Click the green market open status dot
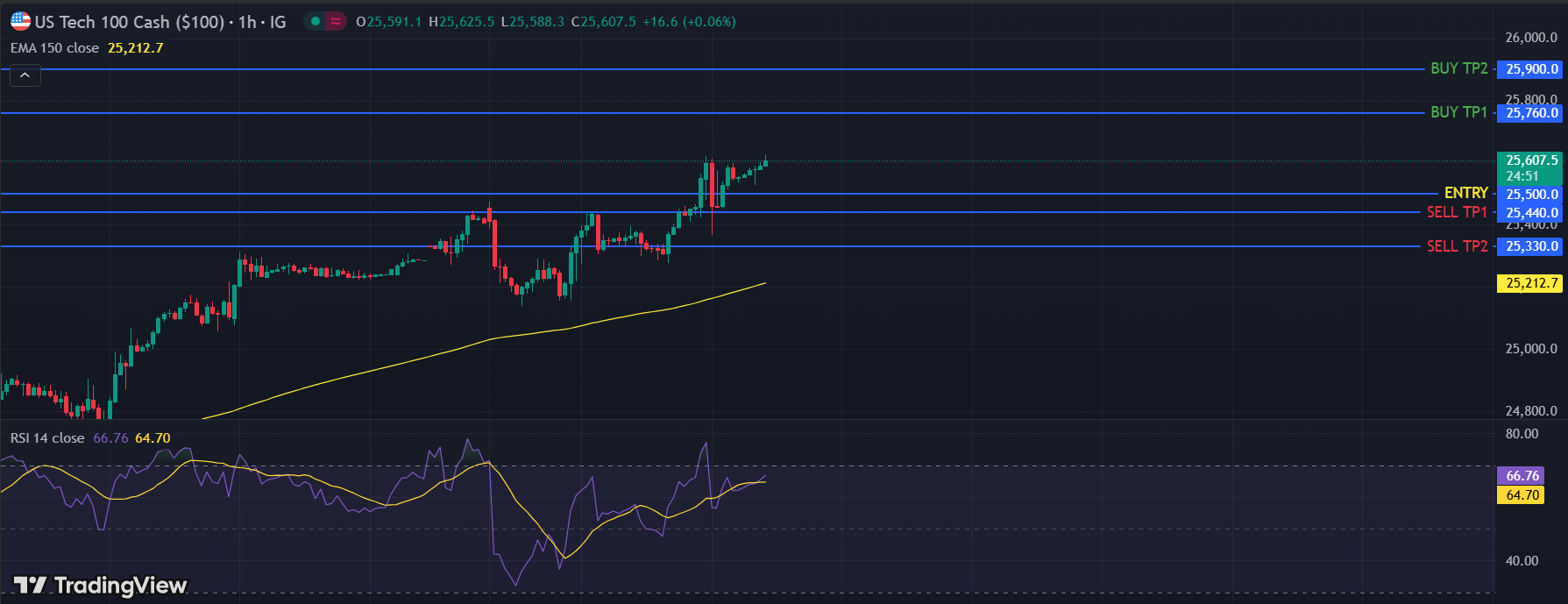Screen dimensions: 1568x604 (315, 21)
